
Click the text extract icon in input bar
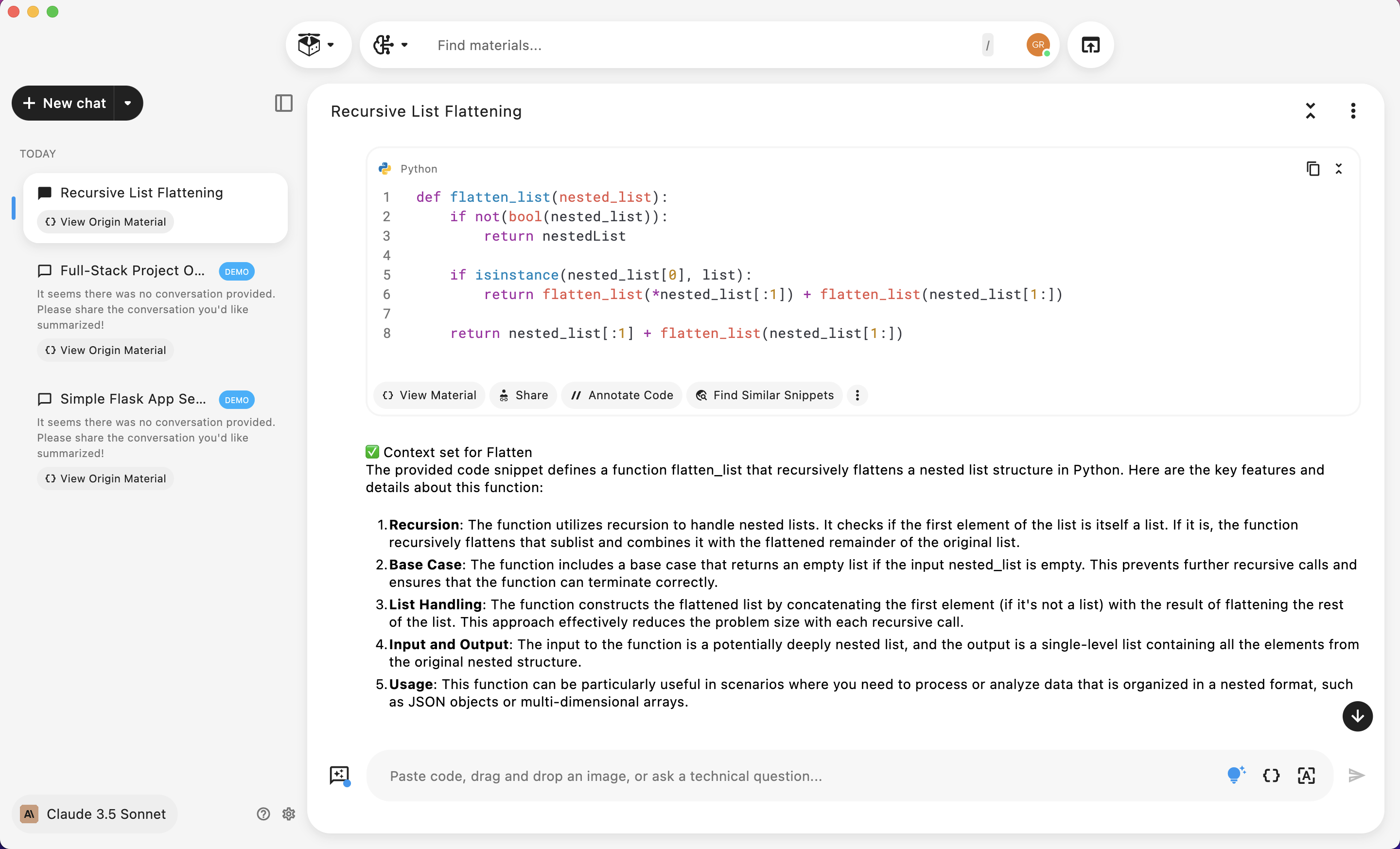(1306, 775)
